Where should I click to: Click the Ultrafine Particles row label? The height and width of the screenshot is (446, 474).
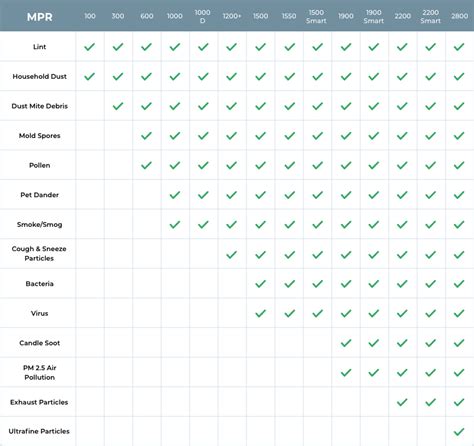point(39,431)
